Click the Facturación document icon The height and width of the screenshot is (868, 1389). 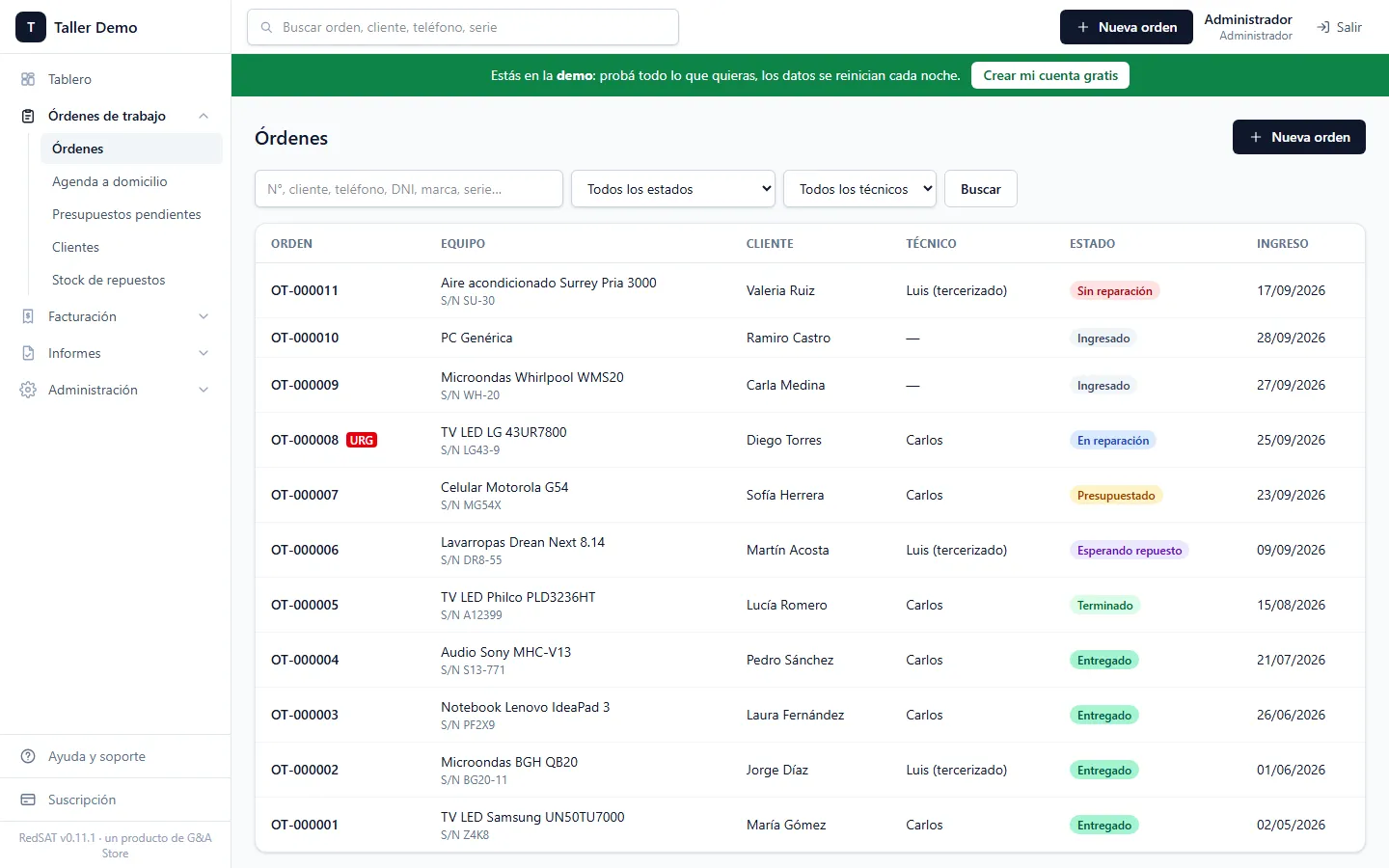[28, 316]
